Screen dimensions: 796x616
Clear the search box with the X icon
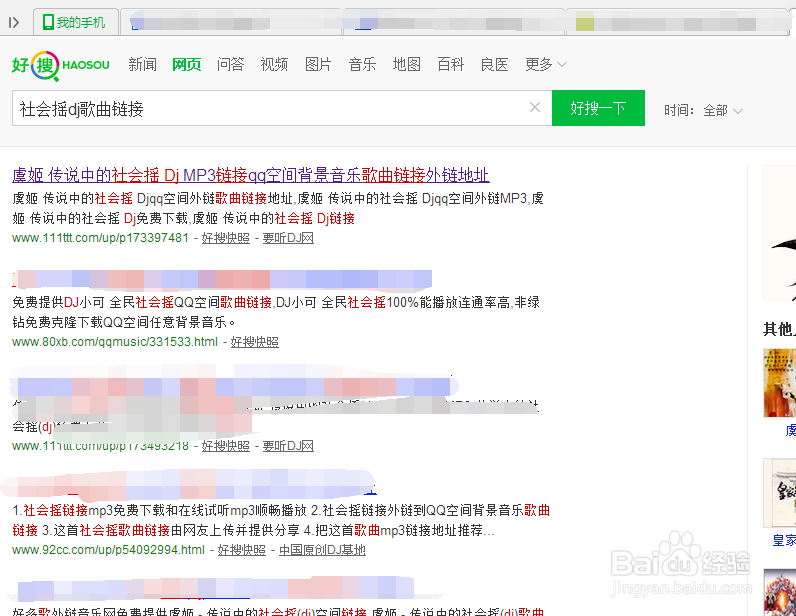pyautogui.click(x=535, y=107)
